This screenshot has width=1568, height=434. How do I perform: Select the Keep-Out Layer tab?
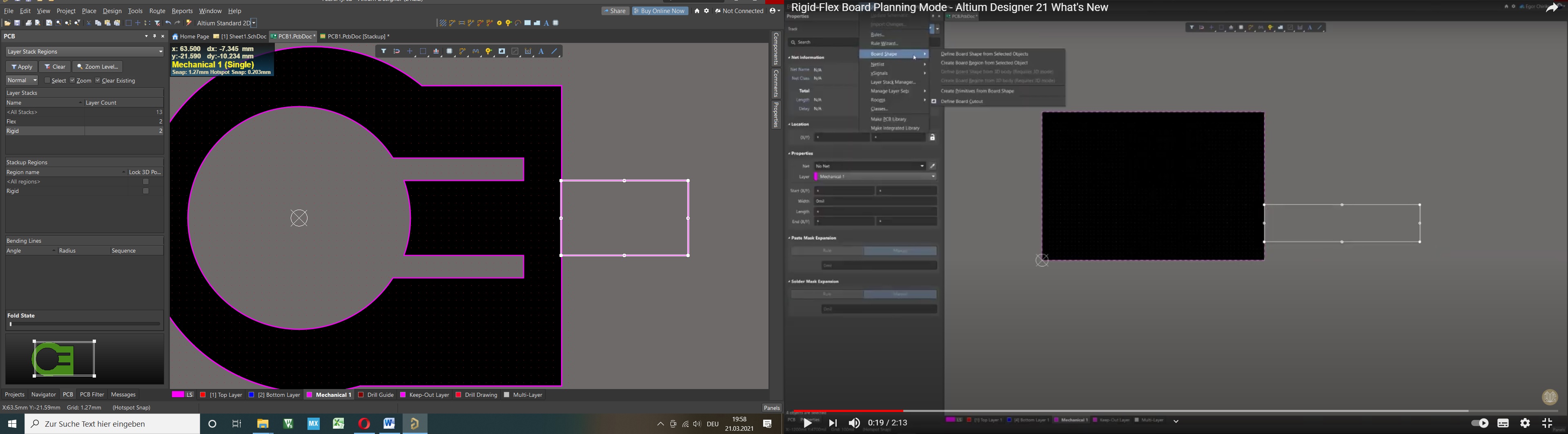coord(425,395)
